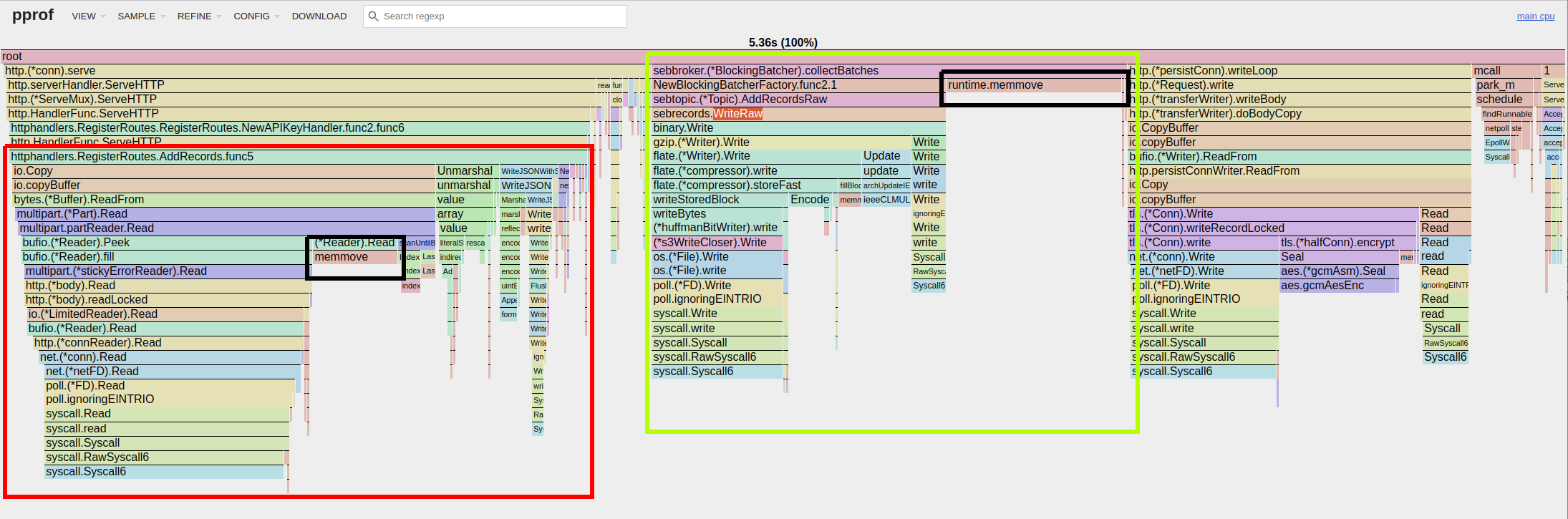Select the sebbroker.(*BlockingBatcher).collectBatches frame

point(891,71)
